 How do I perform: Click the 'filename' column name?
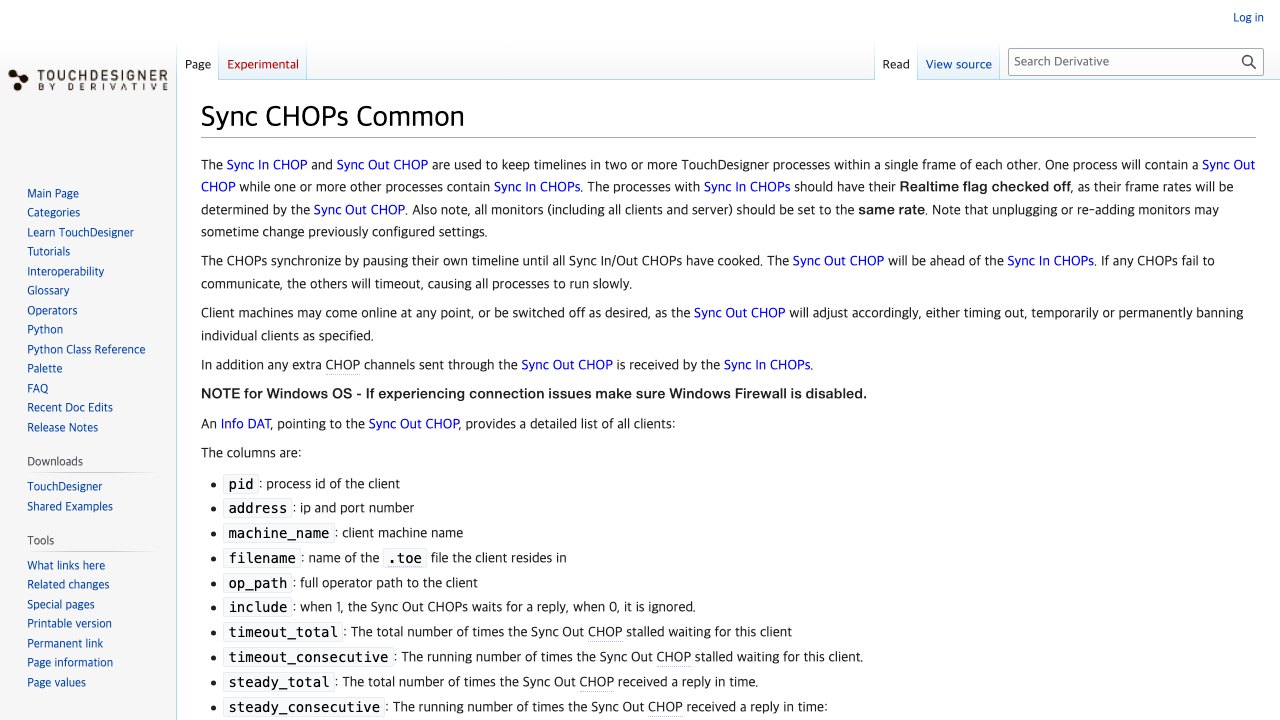pos(262,558)
